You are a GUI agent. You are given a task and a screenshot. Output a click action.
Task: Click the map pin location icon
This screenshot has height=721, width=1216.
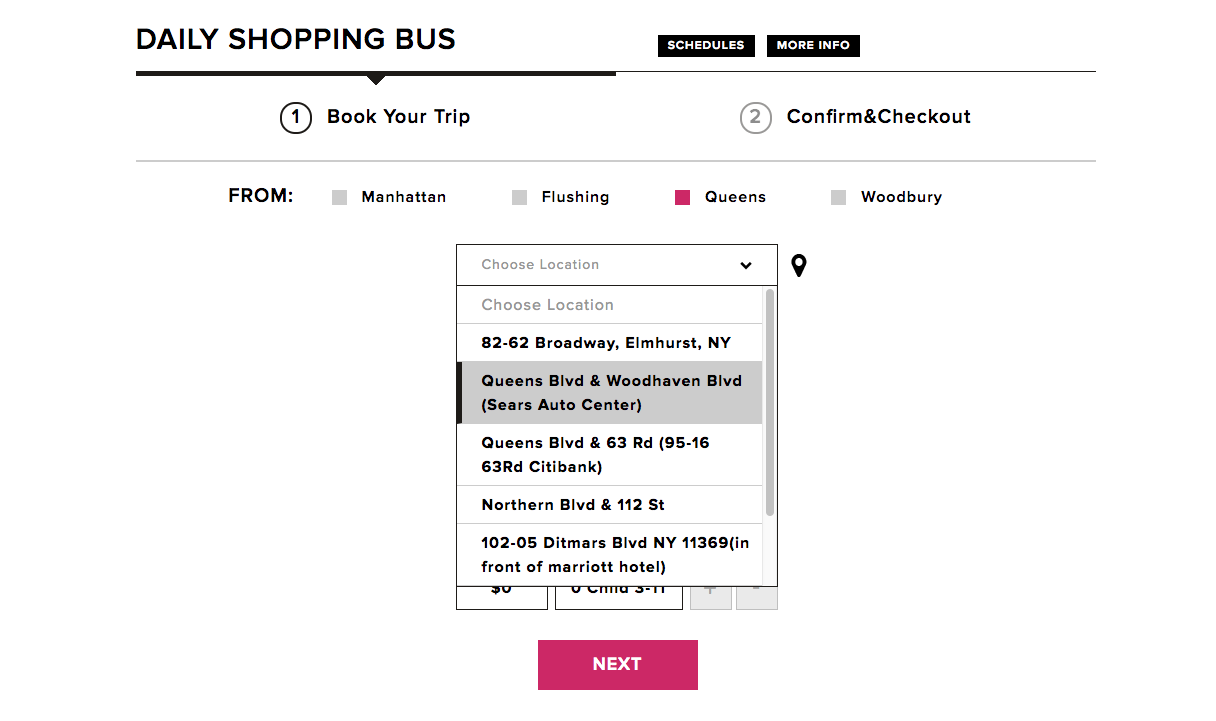pos(798,265)
